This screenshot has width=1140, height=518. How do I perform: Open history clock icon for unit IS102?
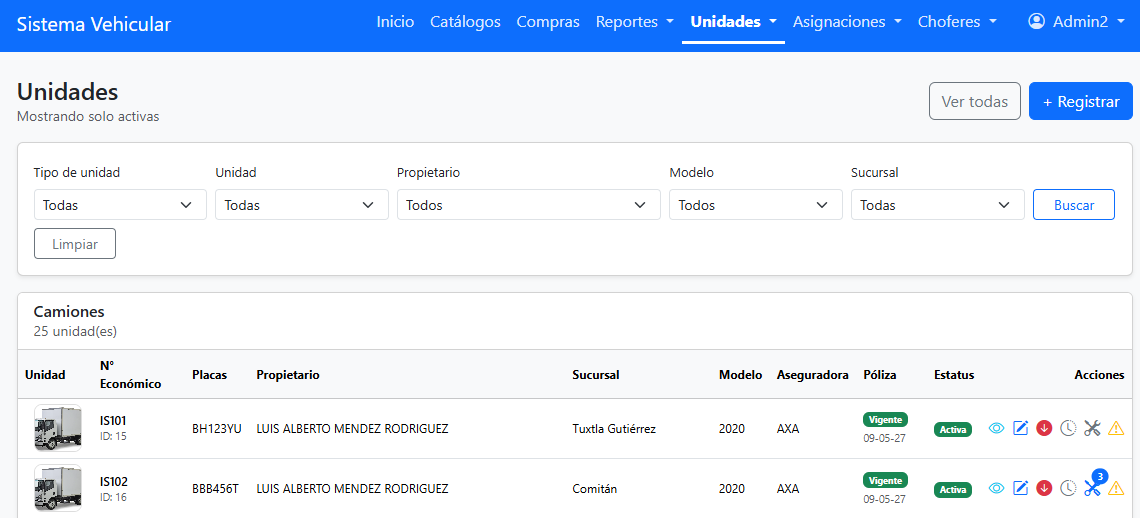coord(1068,488)
